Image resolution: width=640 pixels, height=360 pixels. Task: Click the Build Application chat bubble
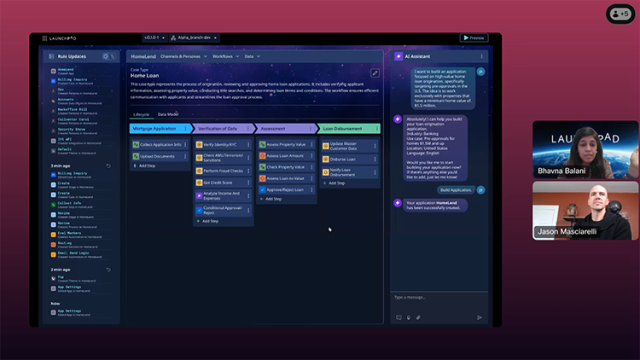coord(456,190)
